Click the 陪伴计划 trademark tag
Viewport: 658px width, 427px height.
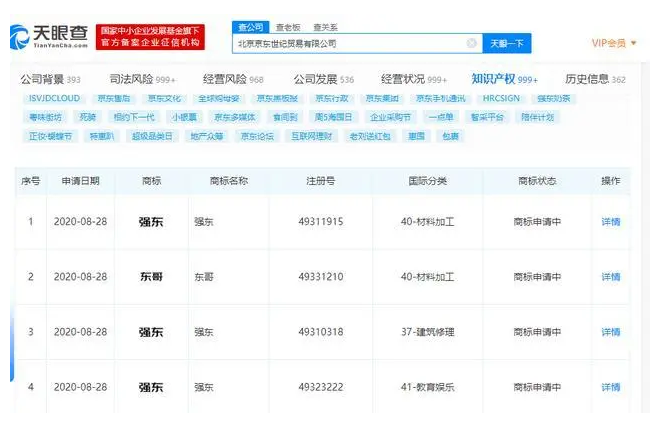tap(537, 117)
